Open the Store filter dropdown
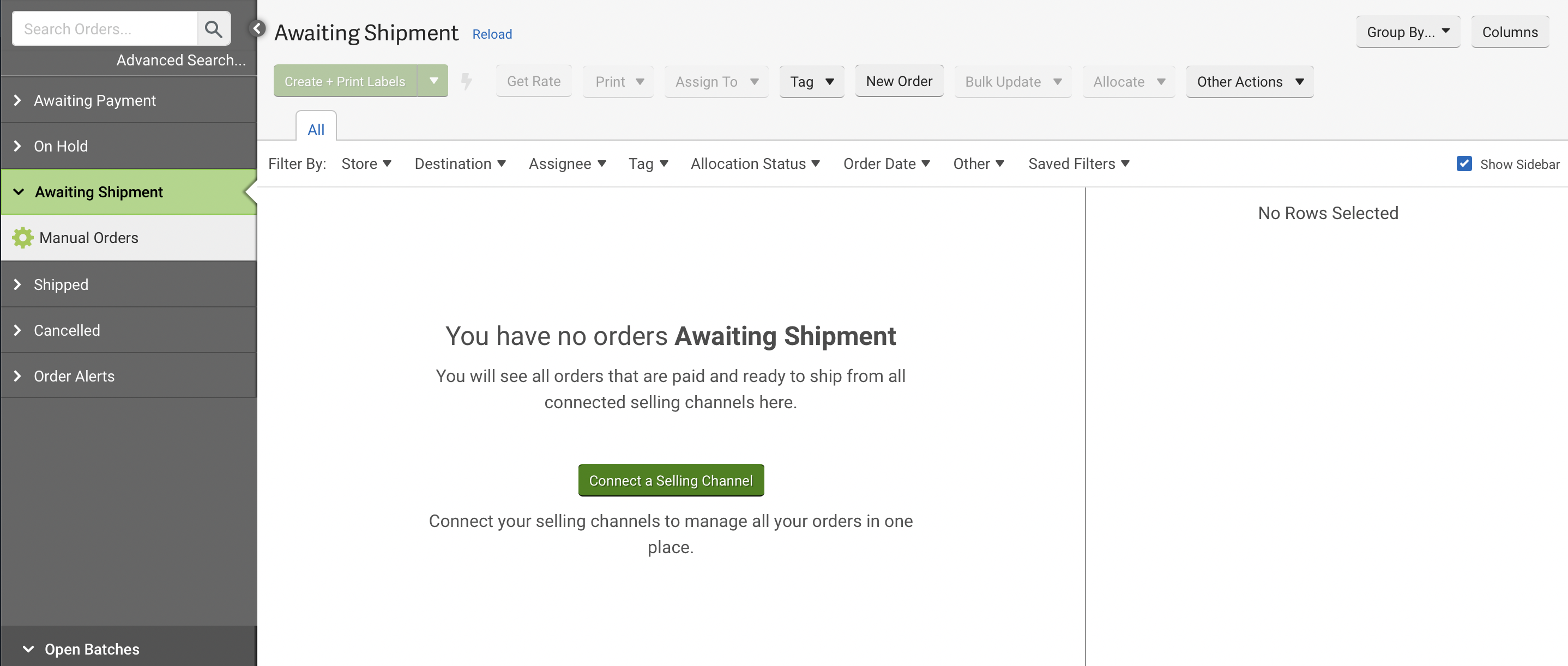This screenshot has width=1568, height=666. tap(366, 164)
